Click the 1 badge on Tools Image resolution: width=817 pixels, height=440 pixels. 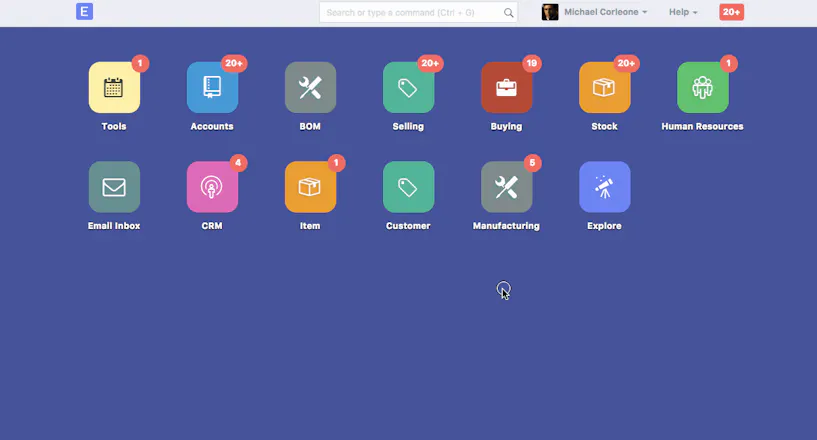pos(140,63)
